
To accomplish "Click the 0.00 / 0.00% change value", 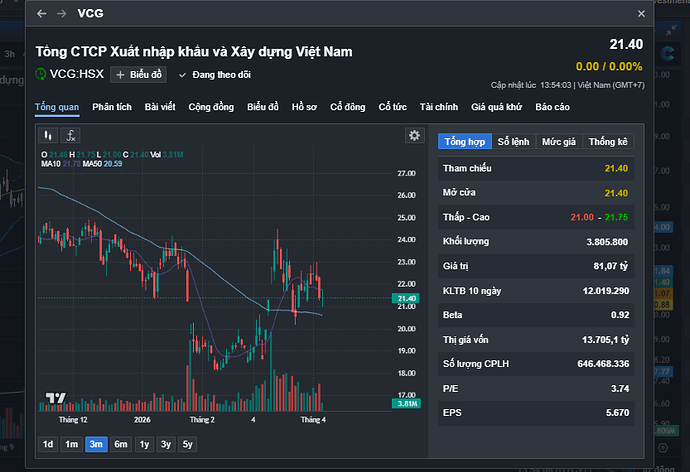I will point(609,67).
